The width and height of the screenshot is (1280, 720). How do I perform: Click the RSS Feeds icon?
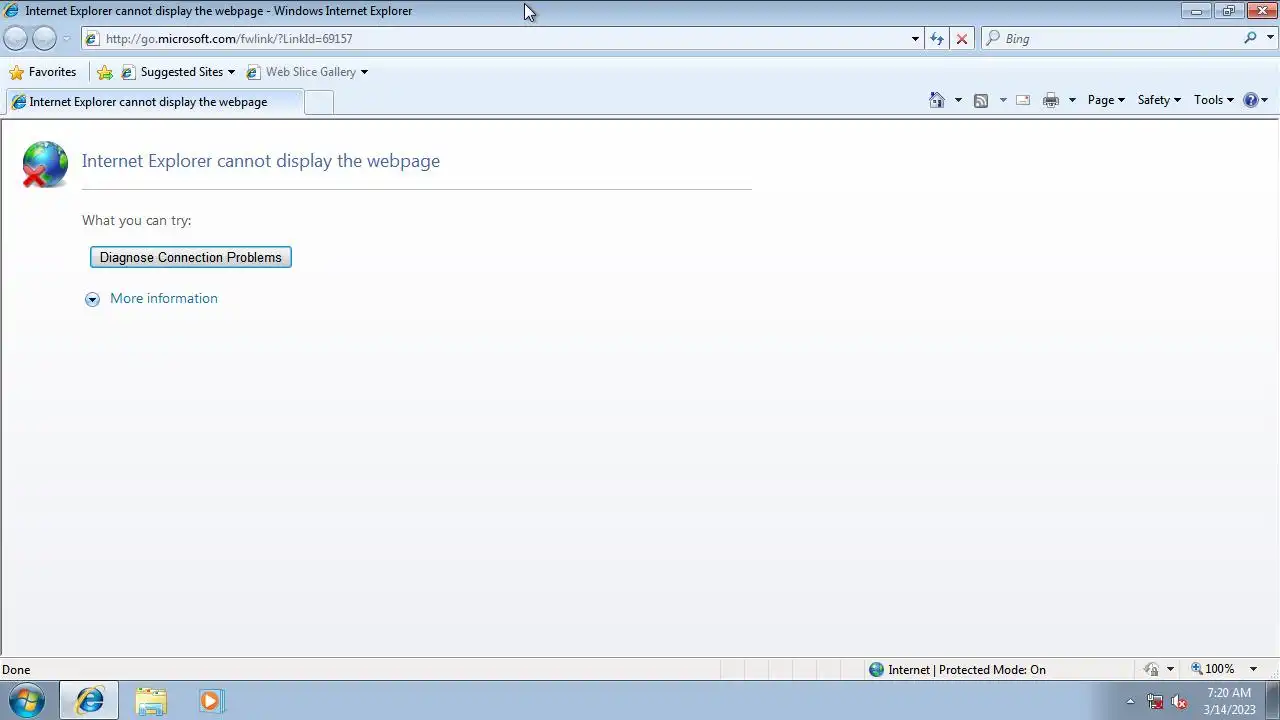(x=981, y=100)
